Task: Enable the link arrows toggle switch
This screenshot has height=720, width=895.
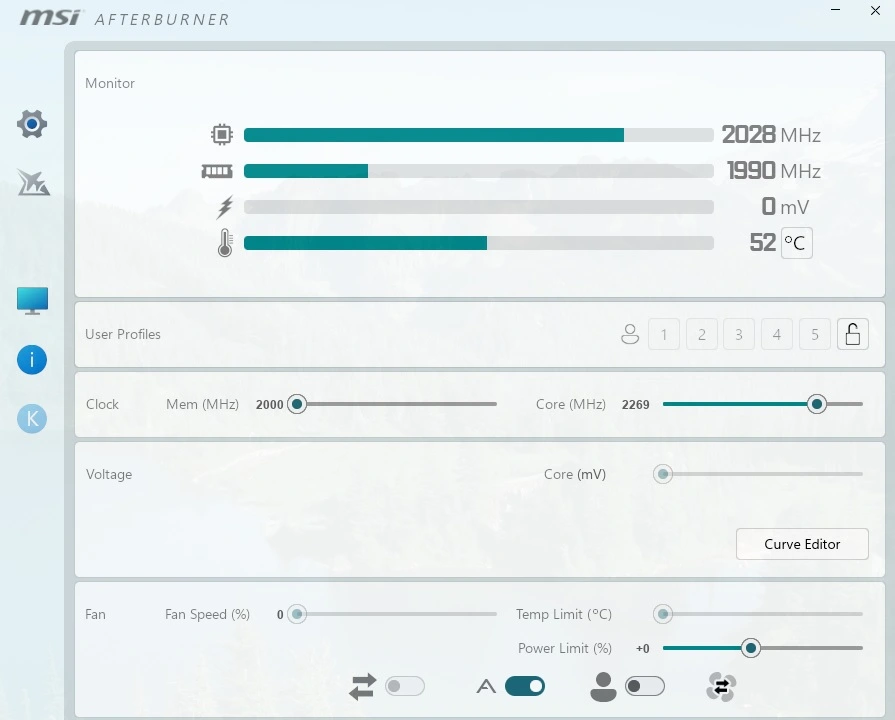Action: (x=405, y=686)
